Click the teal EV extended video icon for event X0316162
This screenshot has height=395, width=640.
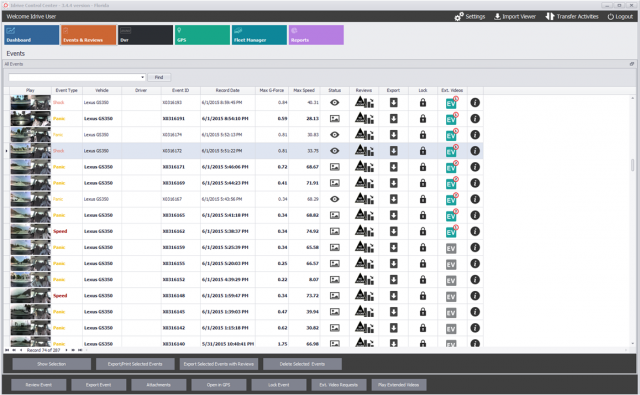[x=452, y=231]
